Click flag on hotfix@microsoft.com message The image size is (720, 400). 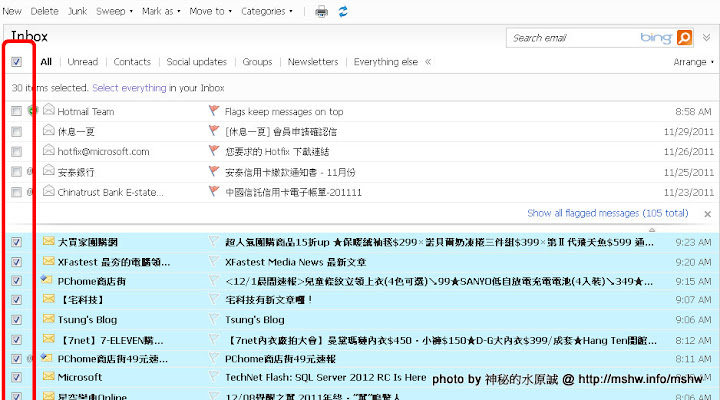click(x=214, y=151)
